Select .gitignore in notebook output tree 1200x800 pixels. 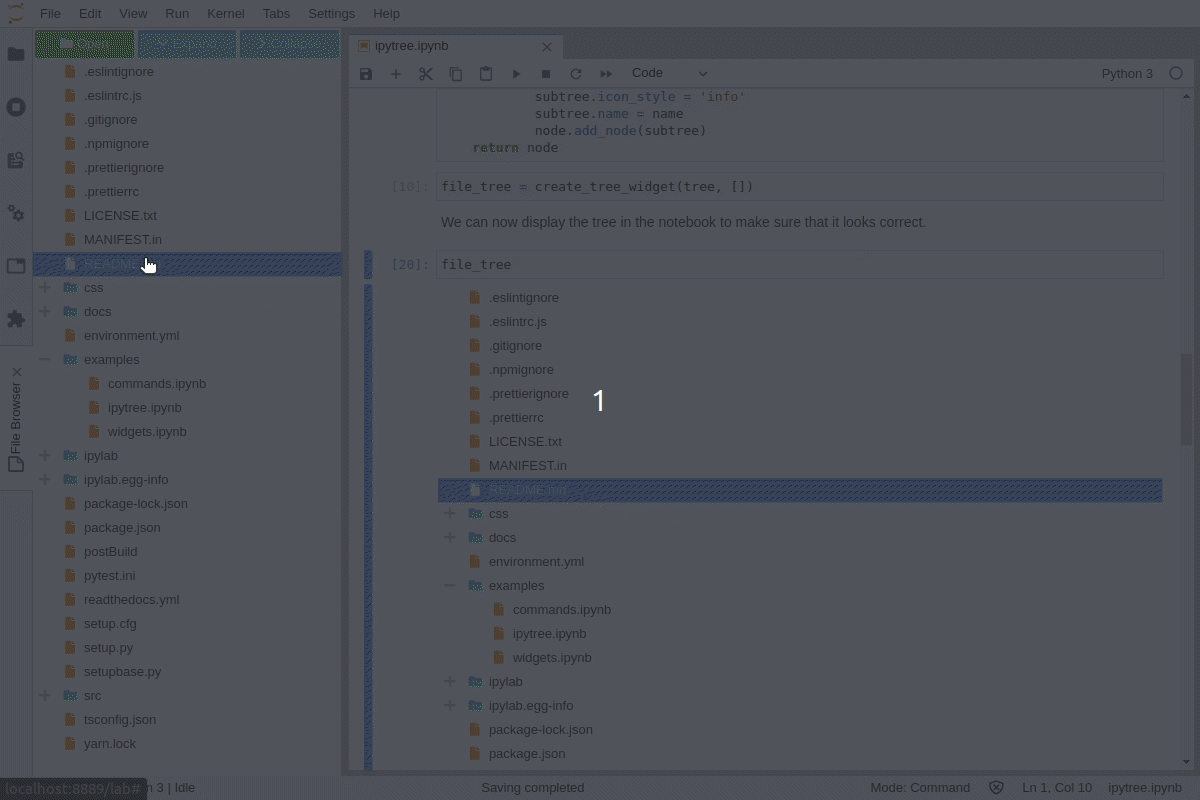[x=515, y=345]
